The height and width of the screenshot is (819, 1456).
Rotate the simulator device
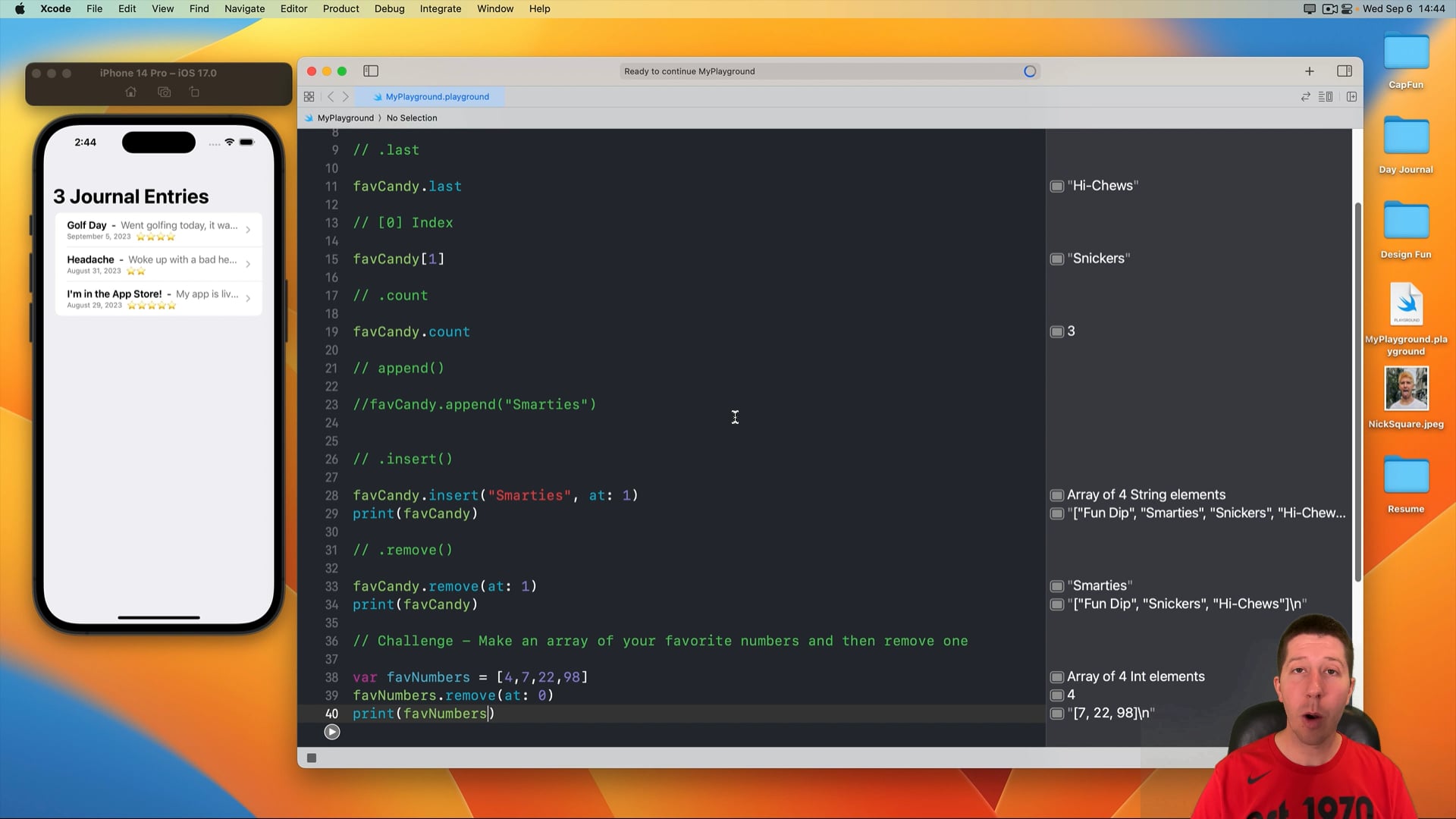194,92
